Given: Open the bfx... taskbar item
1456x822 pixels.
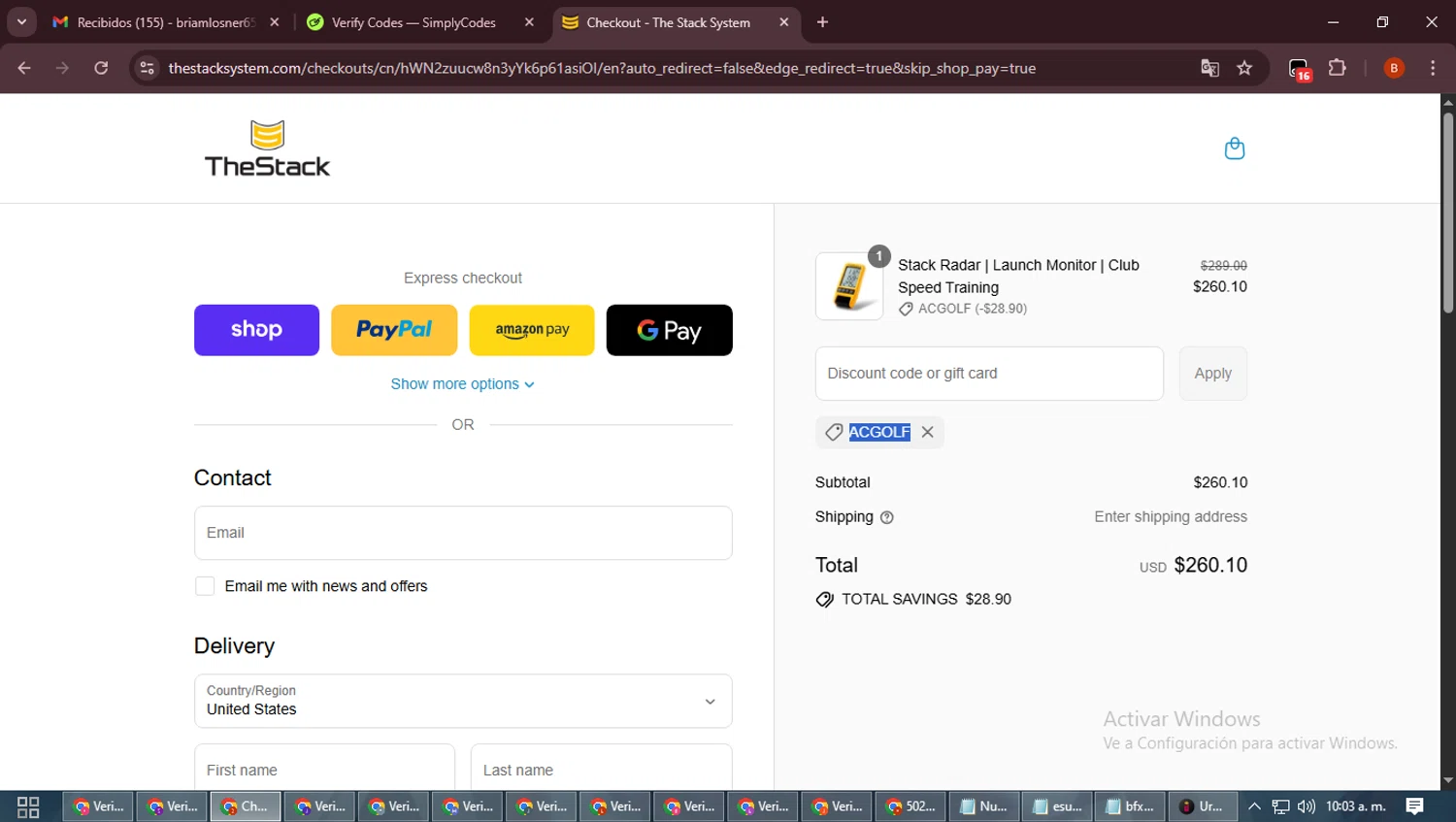Looking at the screenshot, I should point(1130,806).
